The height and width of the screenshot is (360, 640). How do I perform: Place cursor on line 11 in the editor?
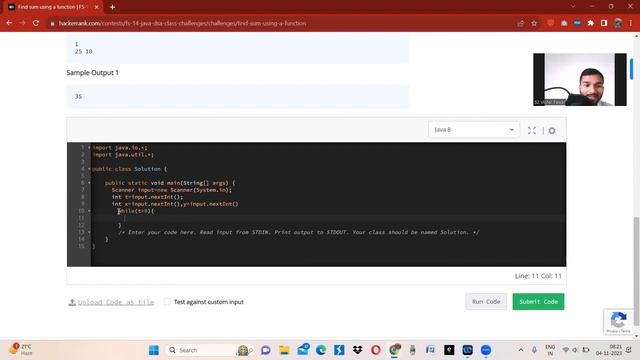click(x=328, y=218)
